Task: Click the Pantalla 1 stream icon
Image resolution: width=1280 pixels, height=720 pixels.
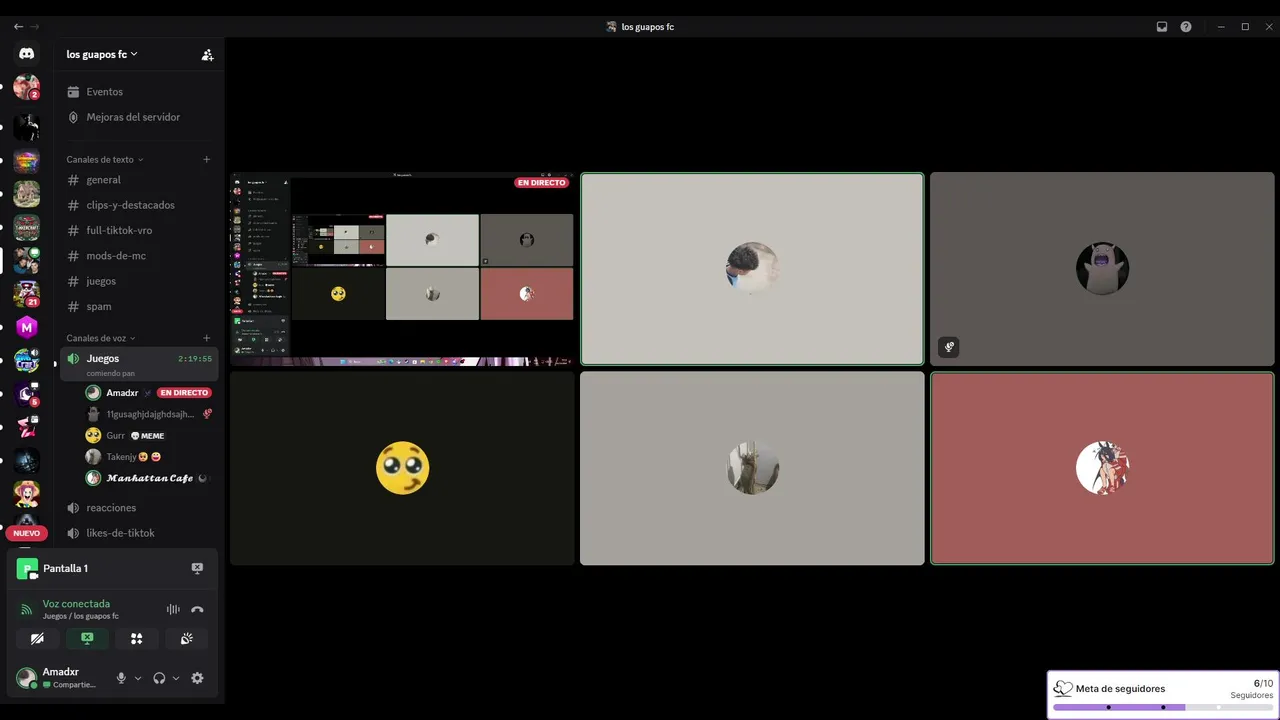Action: click(x=27, y=568)
